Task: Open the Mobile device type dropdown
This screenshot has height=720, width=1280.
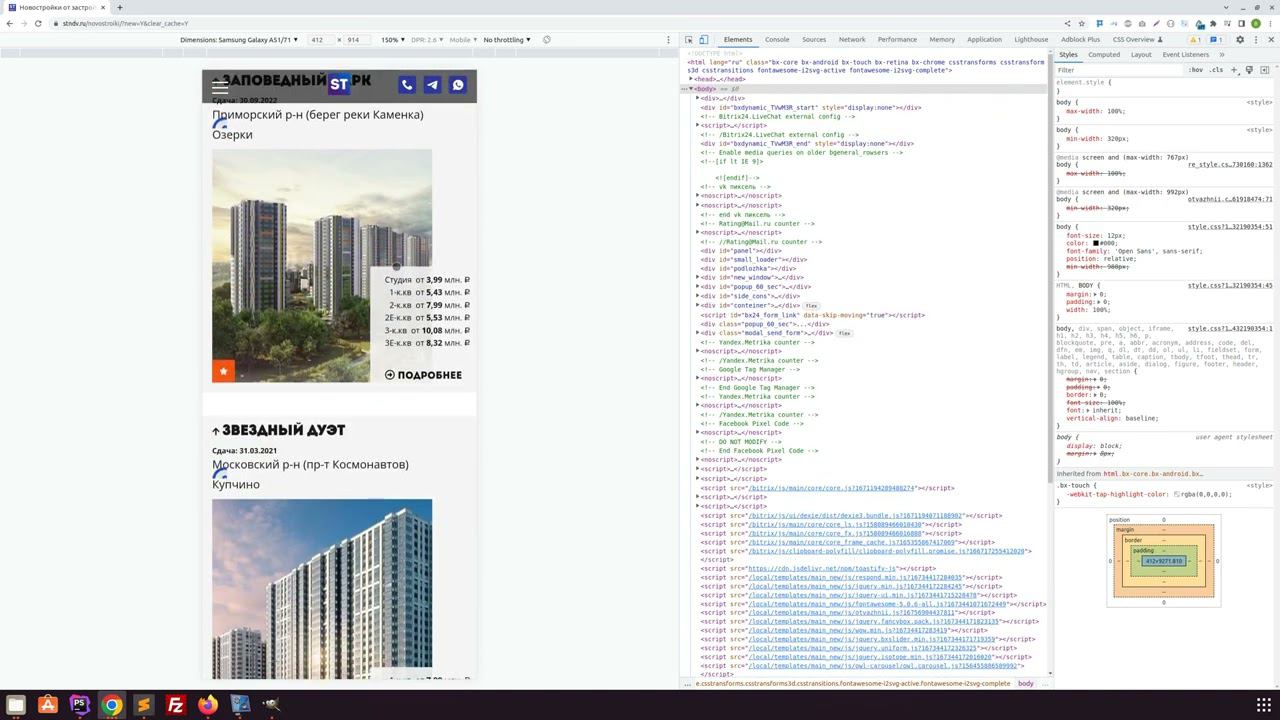Action: pos(461,40)
